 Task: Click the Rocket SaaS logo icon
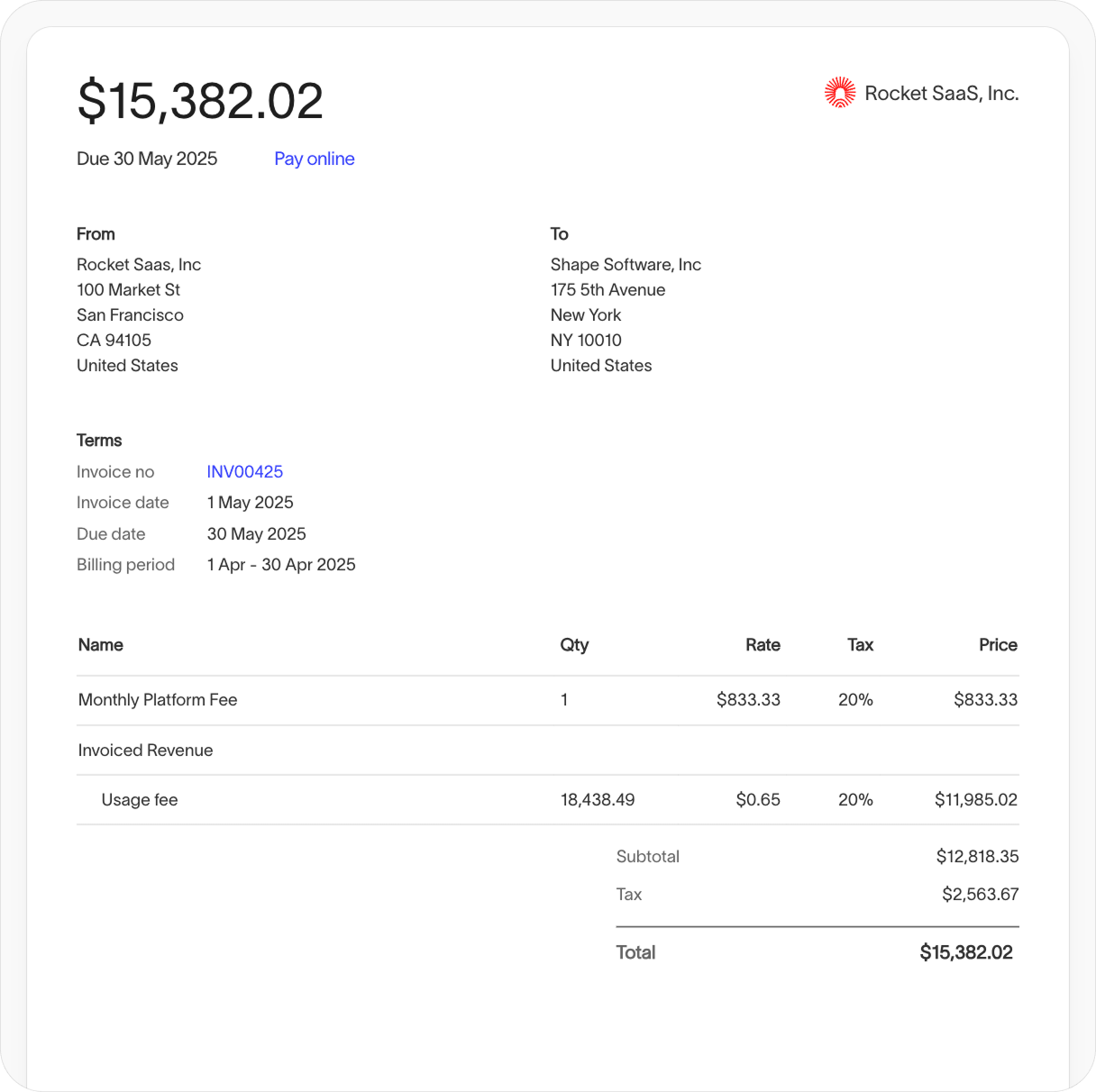pos(840,92)
